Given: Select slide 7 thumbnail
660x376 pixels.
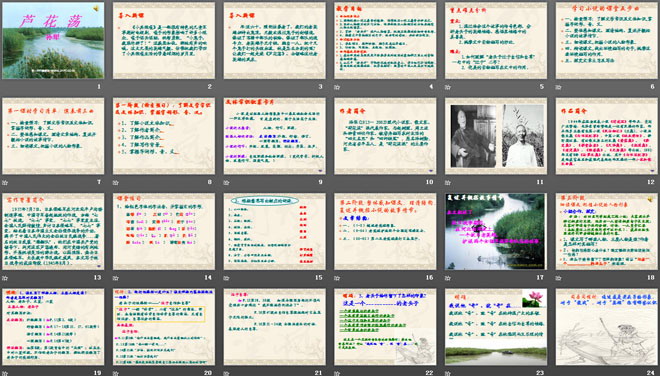Looking at the screenshot, I should click(x=53, y=136).
